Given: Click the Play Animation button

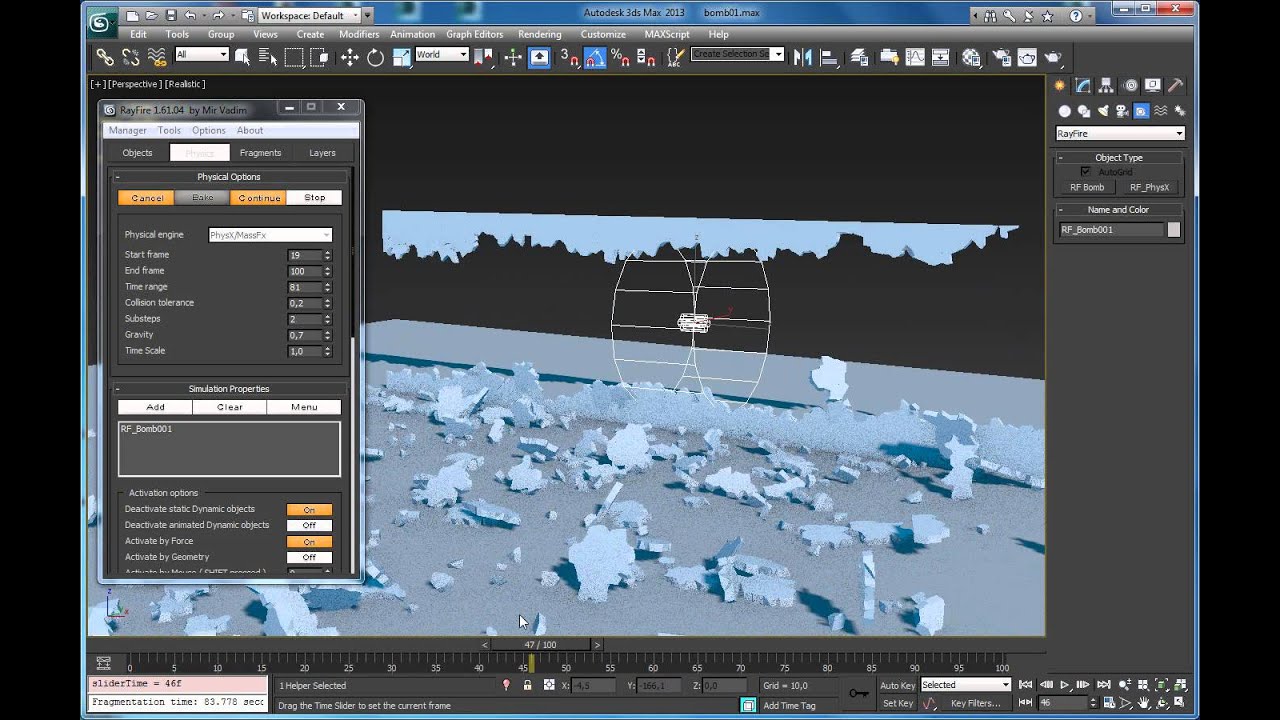Looking at the screenshot, I should (x=1065, y=686).
